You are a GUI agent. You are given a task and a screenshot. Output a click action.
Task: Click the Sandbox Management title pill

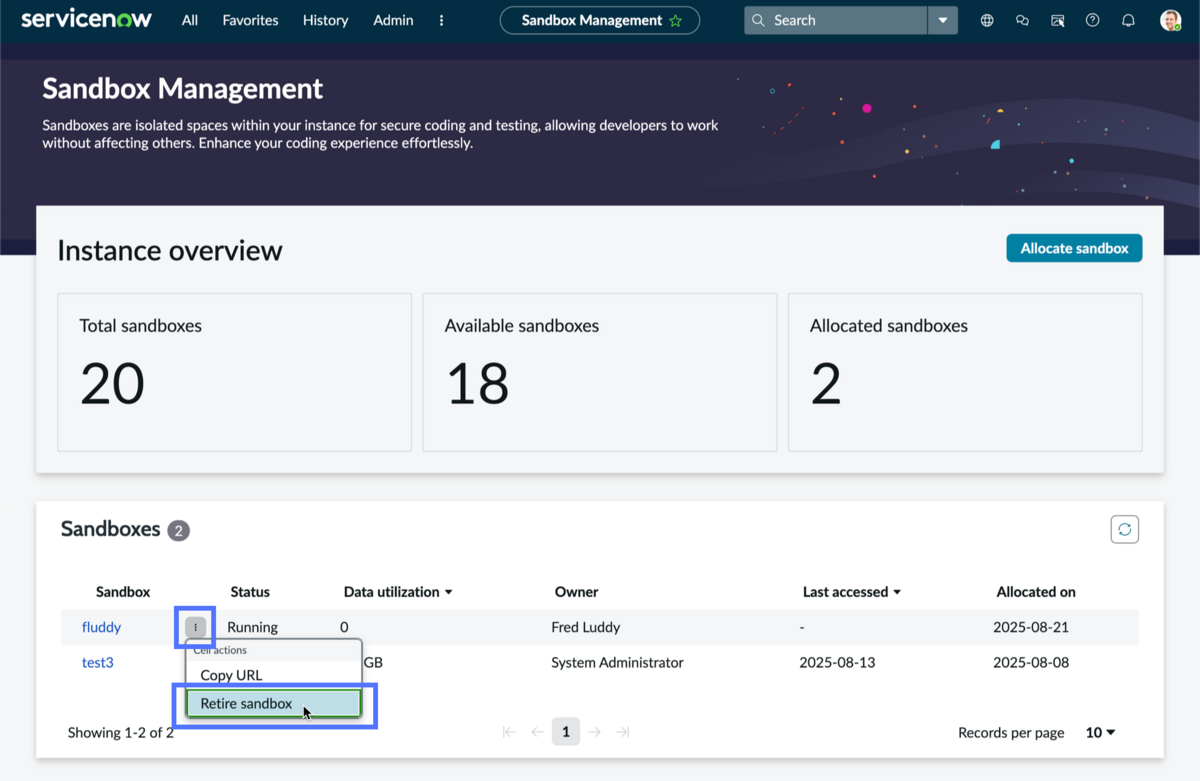[600, 20]
